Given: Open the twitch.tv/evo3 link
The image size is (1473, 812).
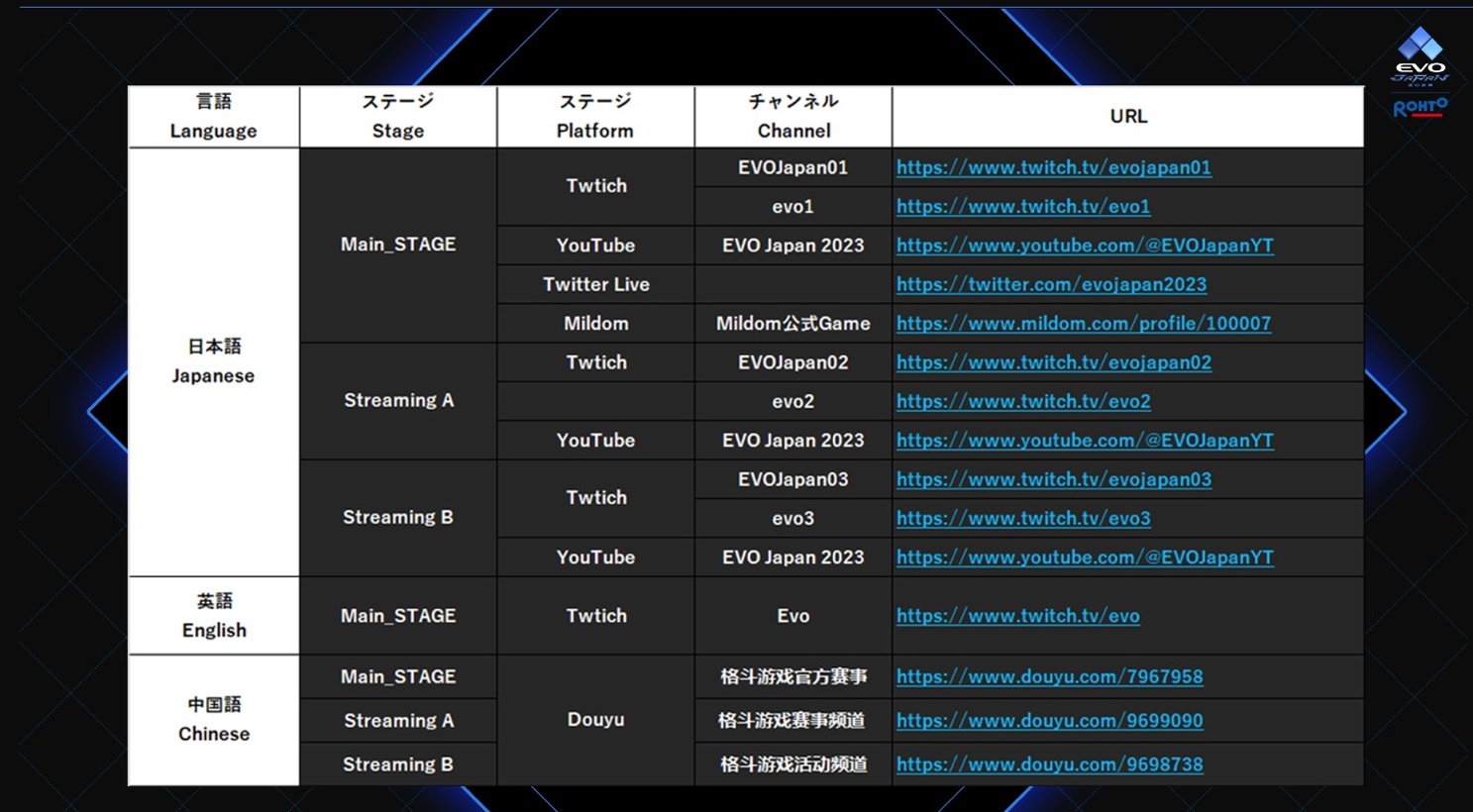Looking at the screenshot, I should coord(1023,518).
